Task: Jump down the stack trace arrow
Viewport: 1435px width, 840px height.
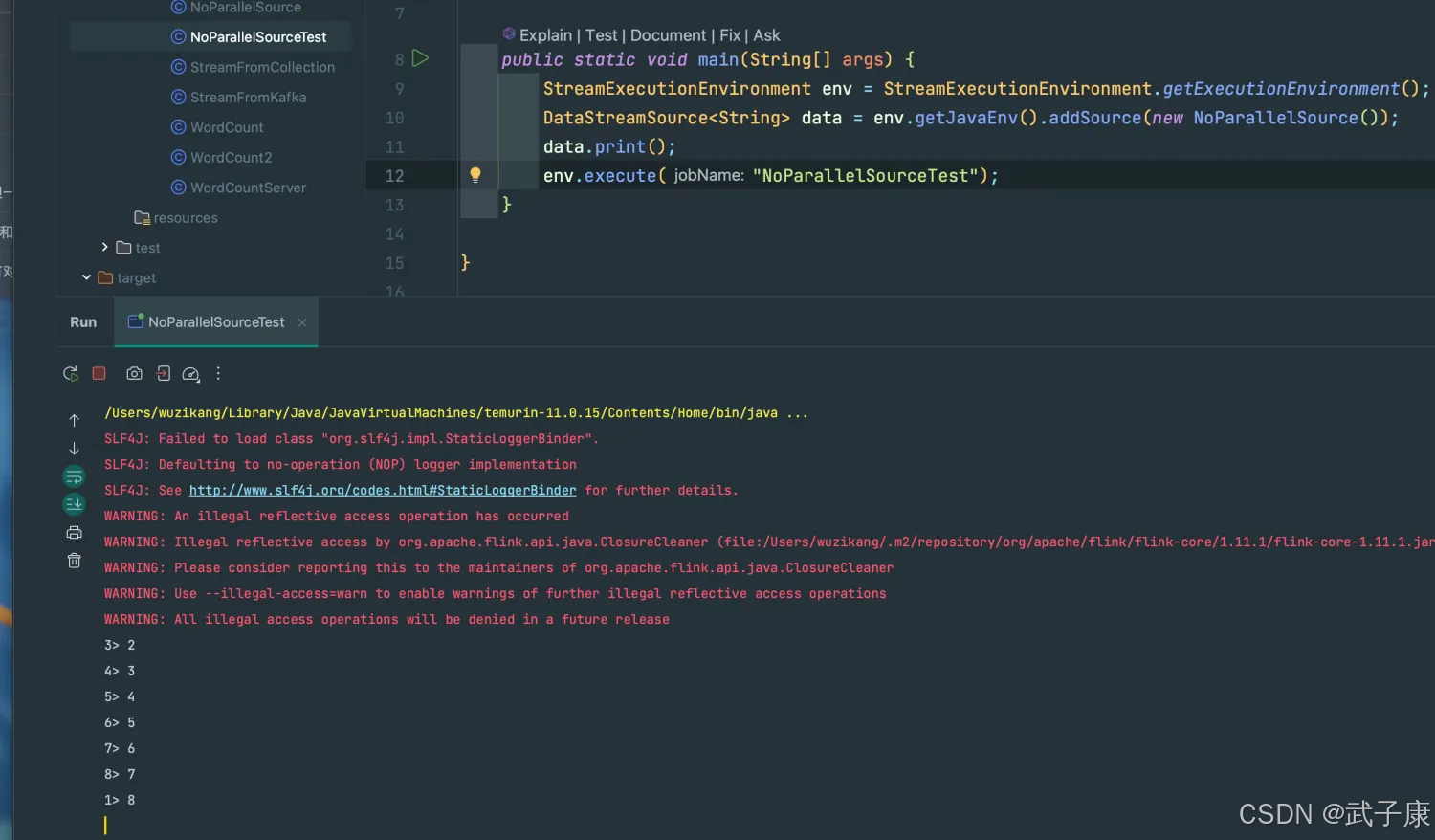Action: 74,448
